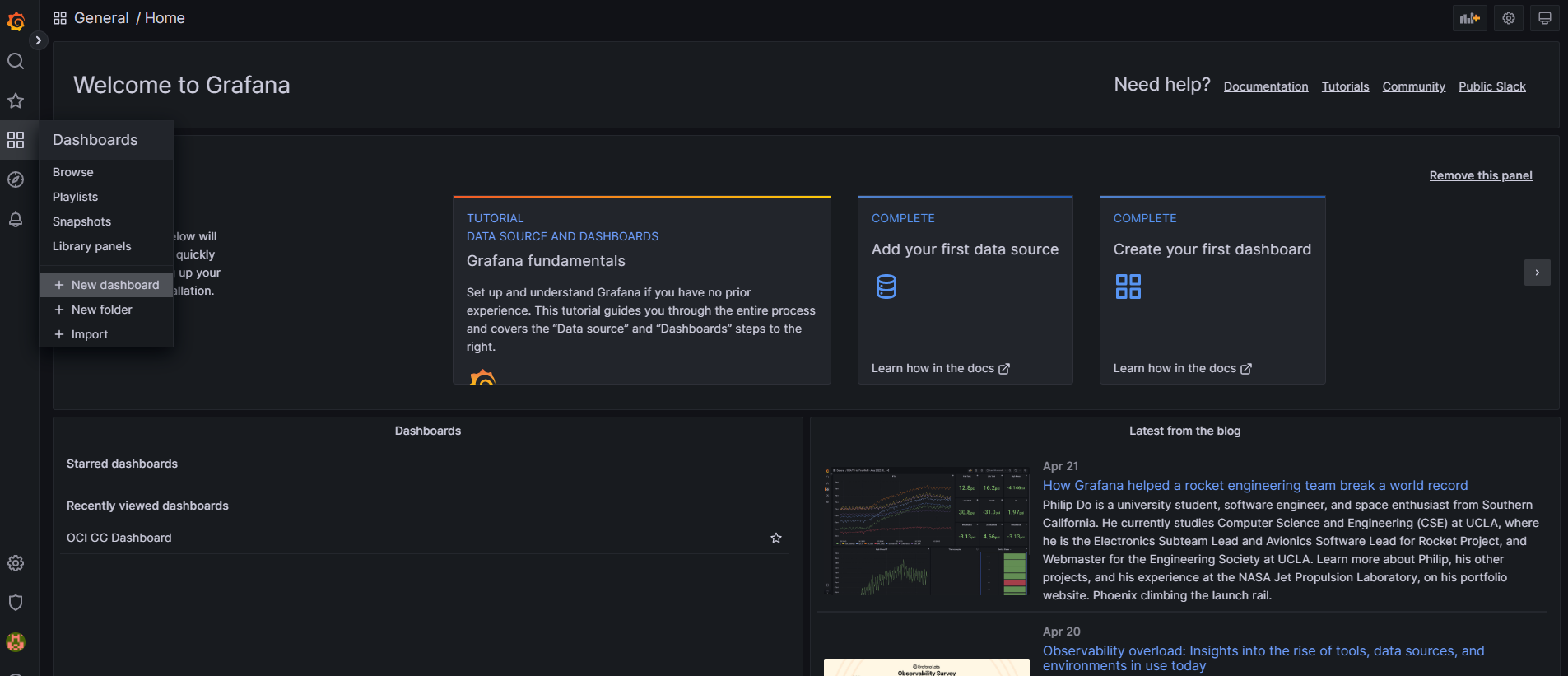The width and height of the screenshot is (1568, 676).
Task: Click Home in the breadcrumb
Action: coord(165,18)
